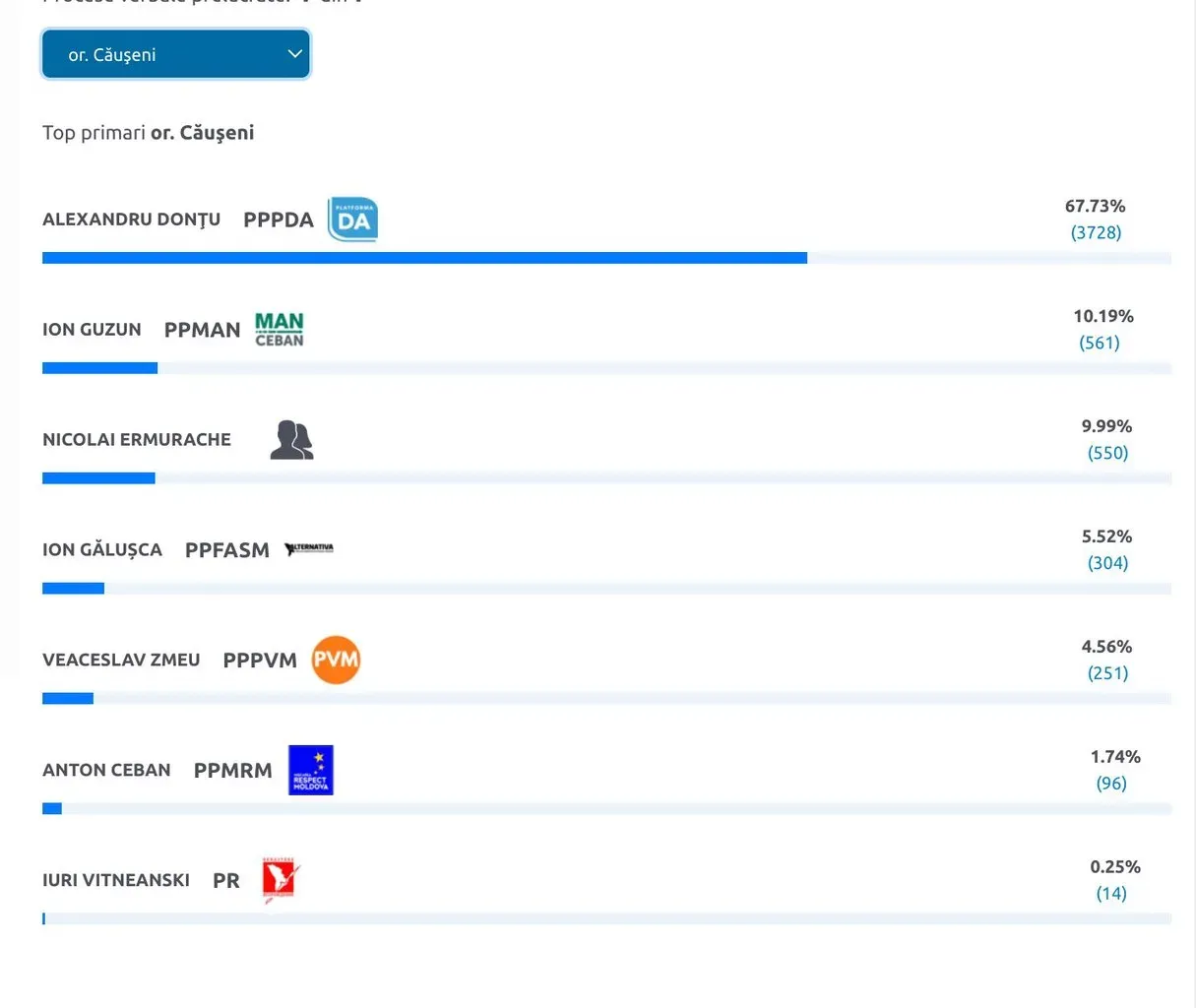Click the independent candidate silhouette icon
The height and width of the screenshot is (1008, 1196).
tap(292, 440)
